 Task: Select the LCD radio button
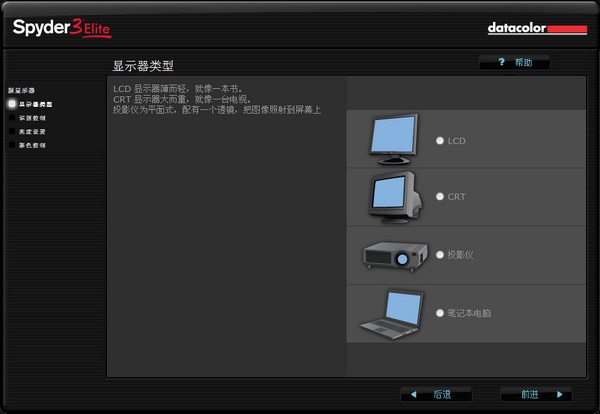click(x=440, y=141)
